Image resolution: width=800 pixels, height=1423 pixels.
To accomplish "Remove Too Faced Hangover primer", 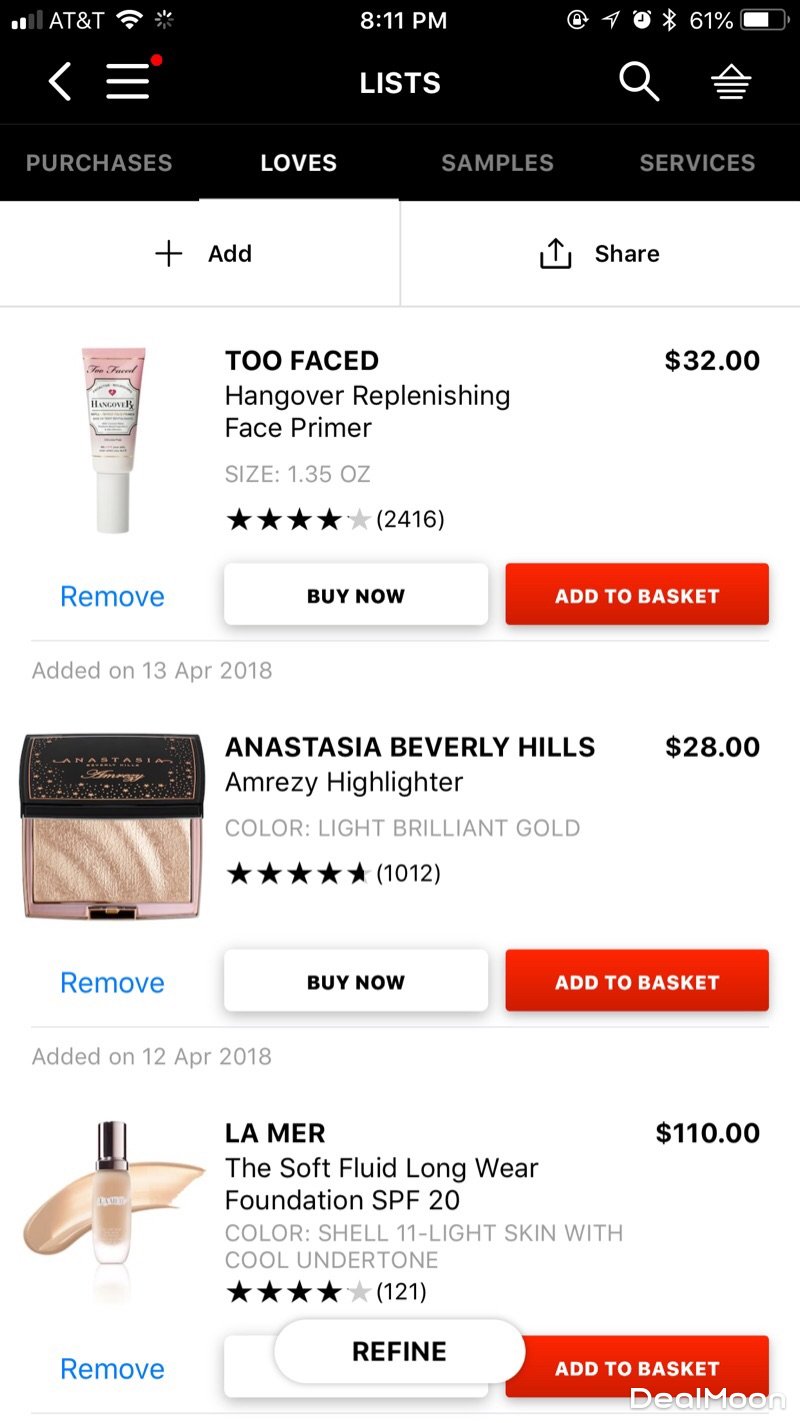I will (112, 596).
